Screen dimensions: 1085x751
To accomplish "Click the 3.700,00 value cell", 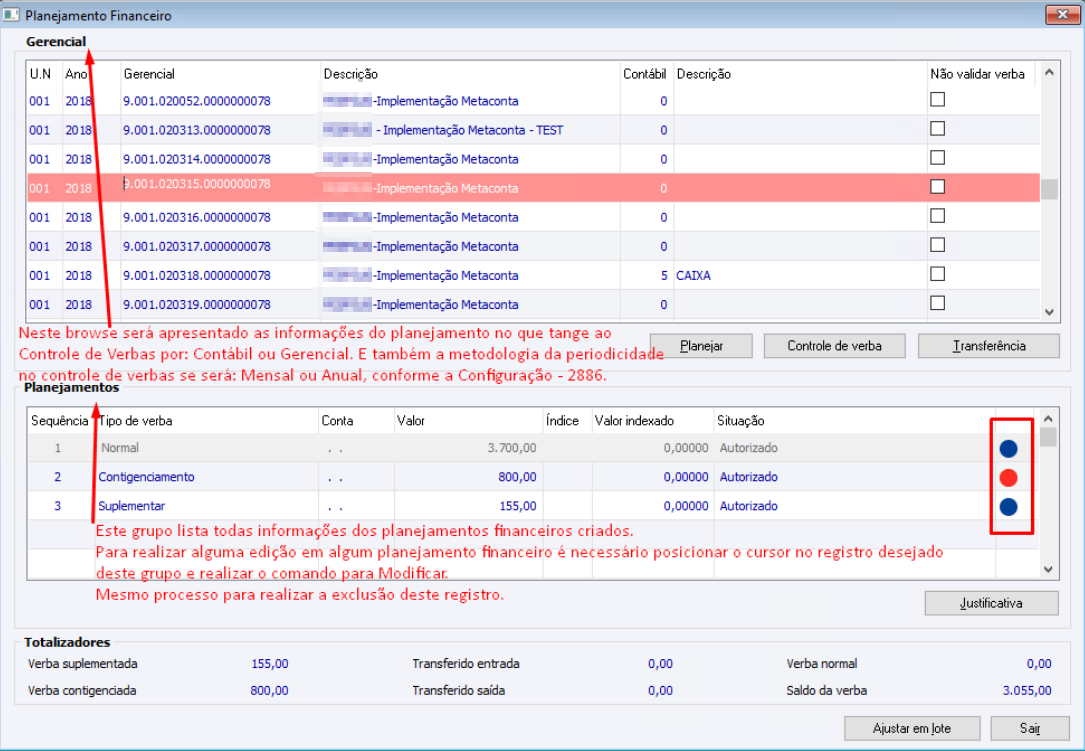I will [x=511, y=449].
